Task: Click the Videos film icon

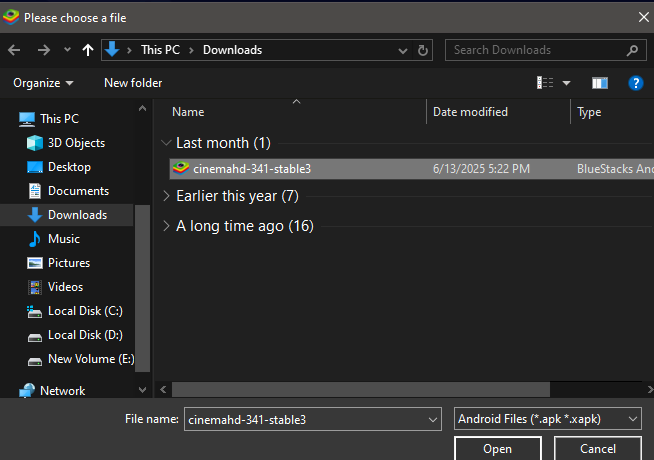Action: pyautogui.click(x=35, y=287)
